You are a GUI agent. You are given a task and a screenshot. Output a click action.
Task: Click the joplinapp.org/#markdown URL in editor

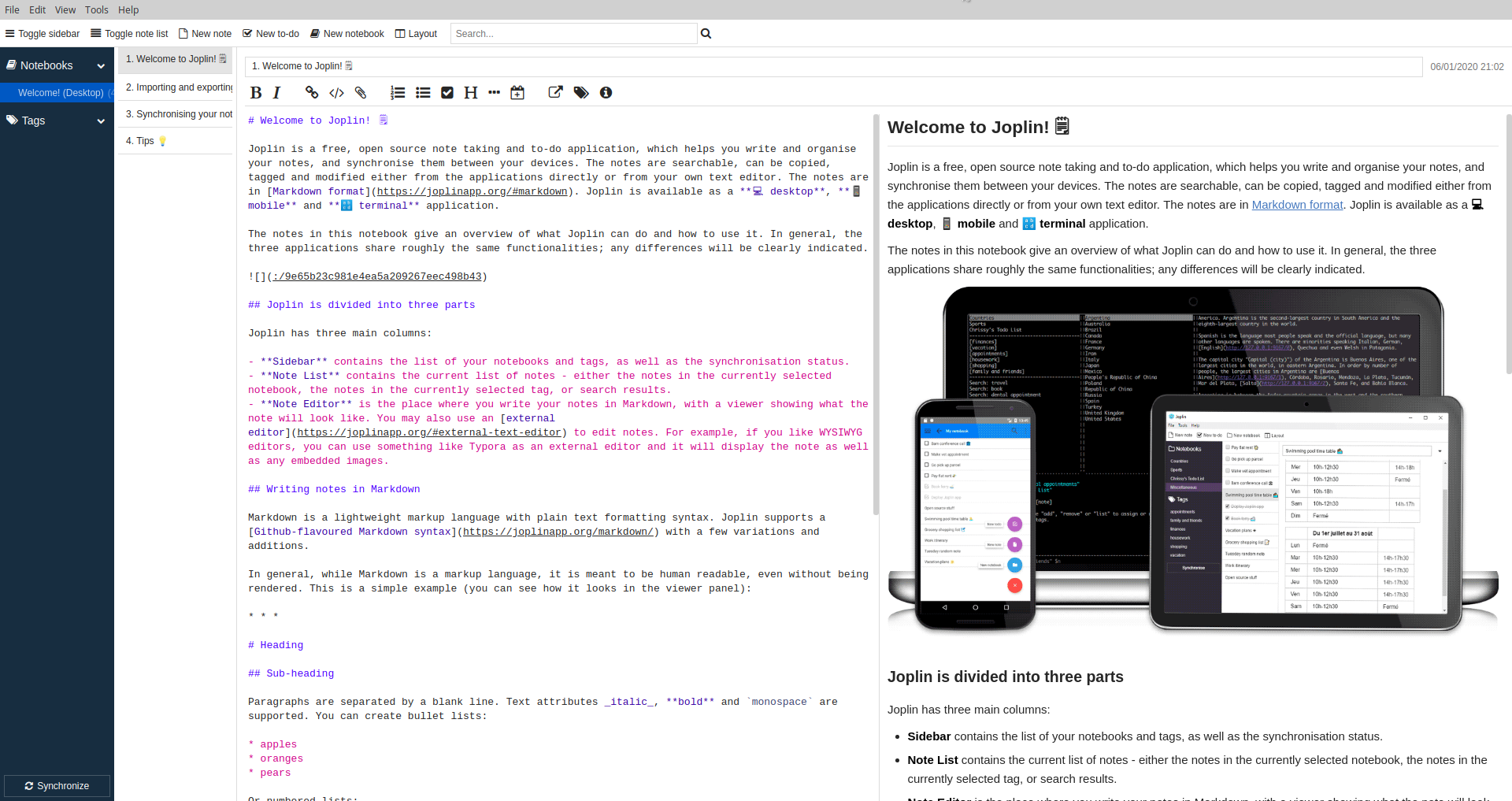[472, 191]
